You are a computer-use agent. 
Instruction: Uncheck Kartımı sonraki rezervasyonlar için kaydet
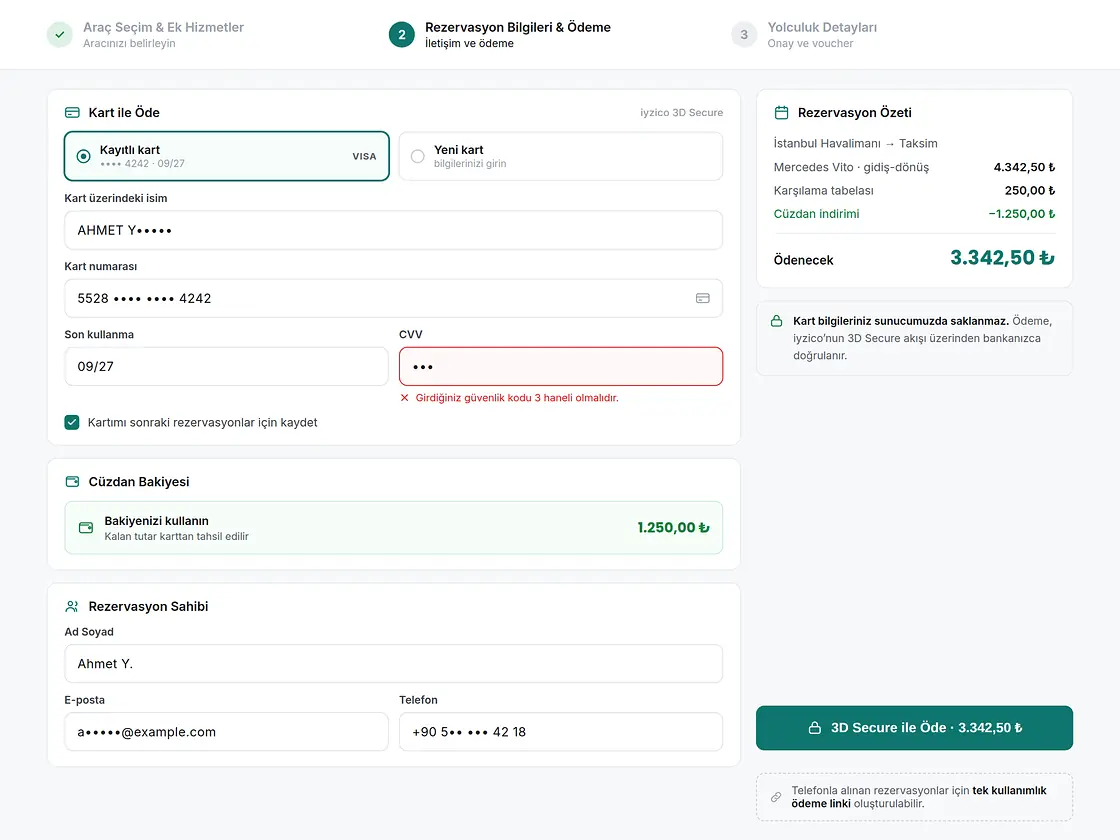point(72,422)
